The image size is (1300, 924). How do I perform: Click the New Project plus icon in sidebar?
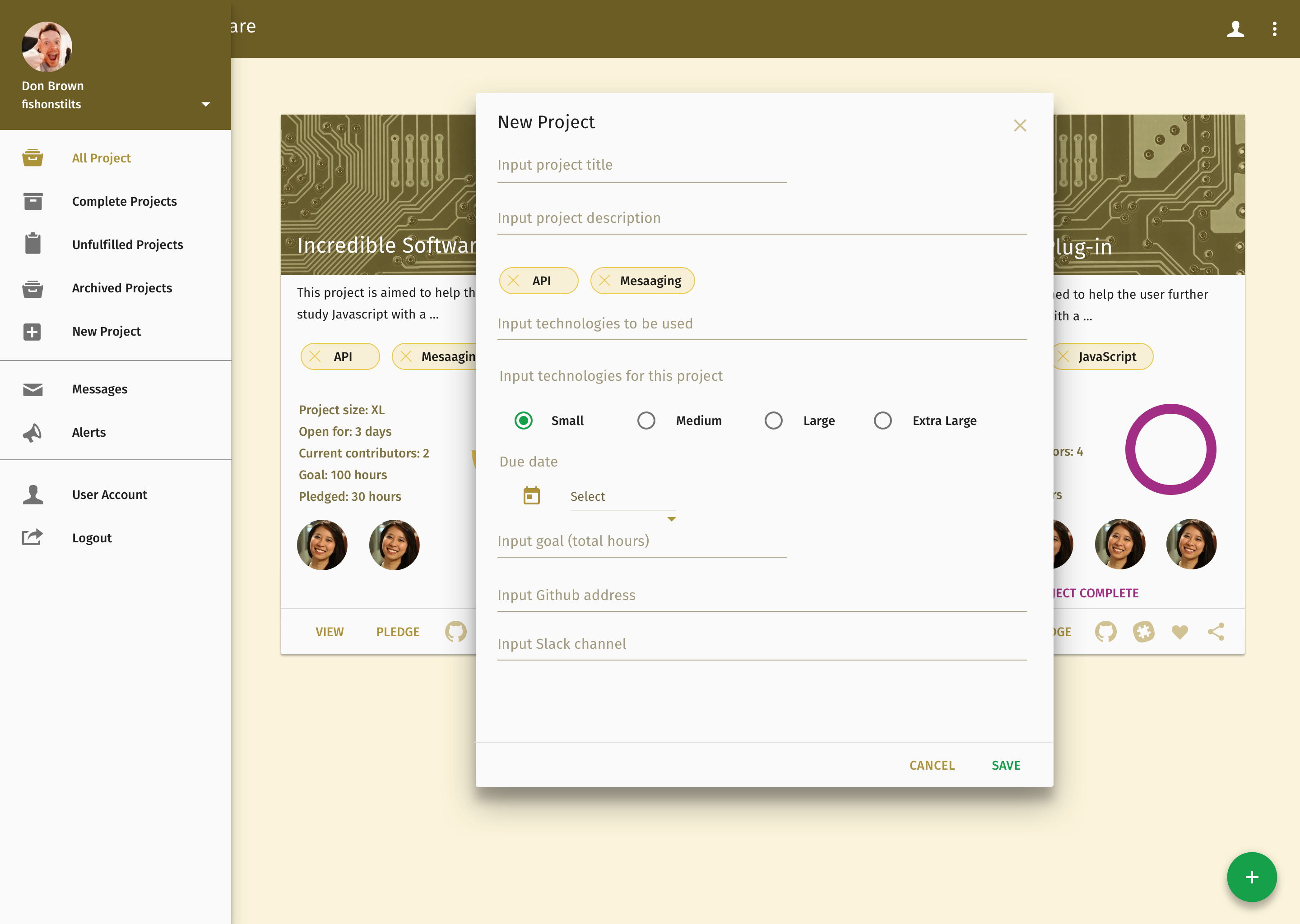(32, 332)
